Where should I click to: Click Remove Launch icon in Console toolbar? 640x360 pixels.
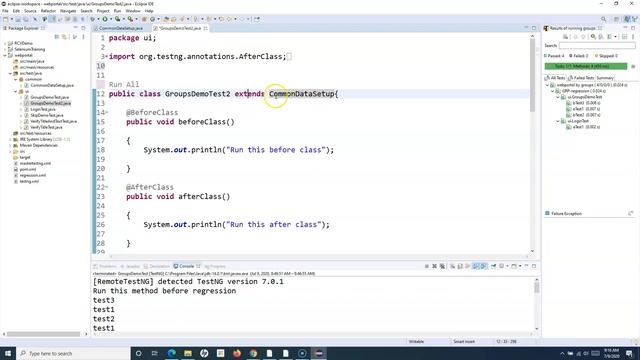[434, 266]
